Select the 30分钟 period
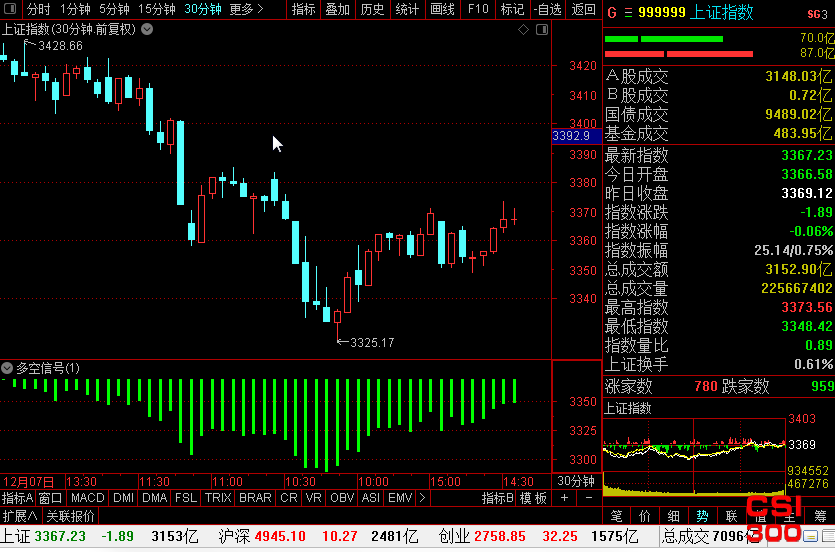 203,9
